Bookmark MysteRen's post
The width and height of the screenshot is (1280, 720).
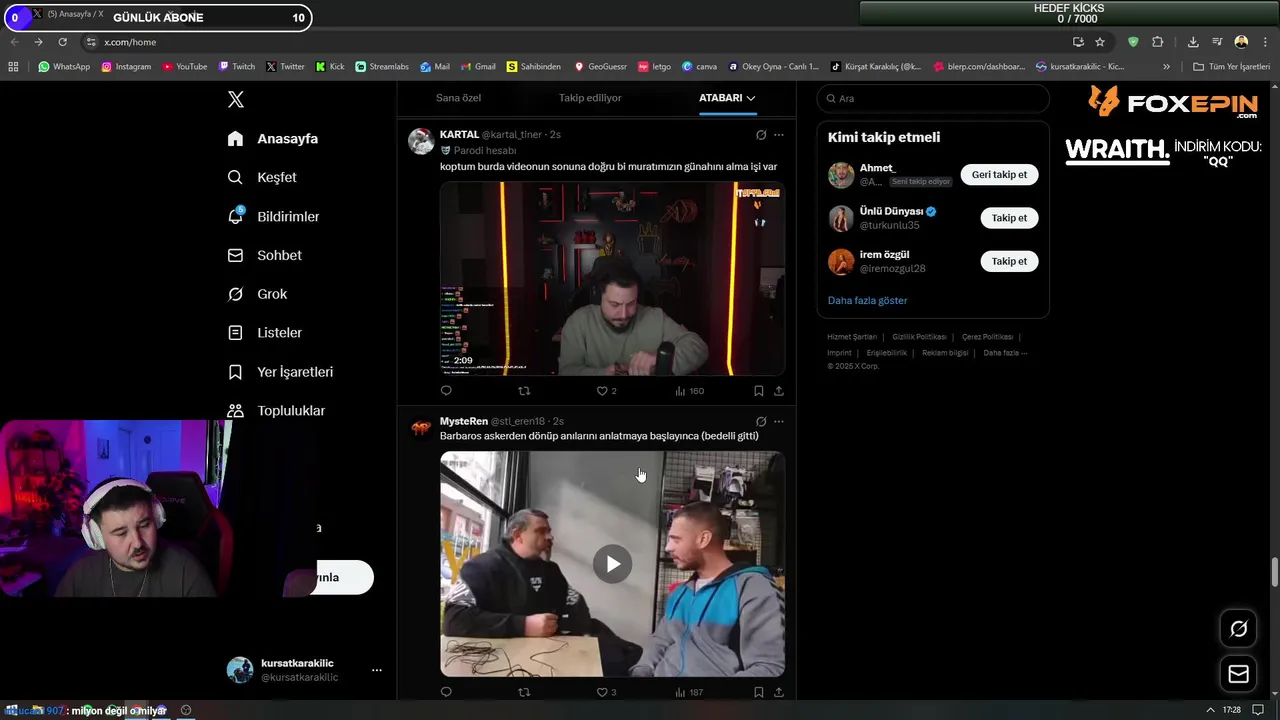759,692
